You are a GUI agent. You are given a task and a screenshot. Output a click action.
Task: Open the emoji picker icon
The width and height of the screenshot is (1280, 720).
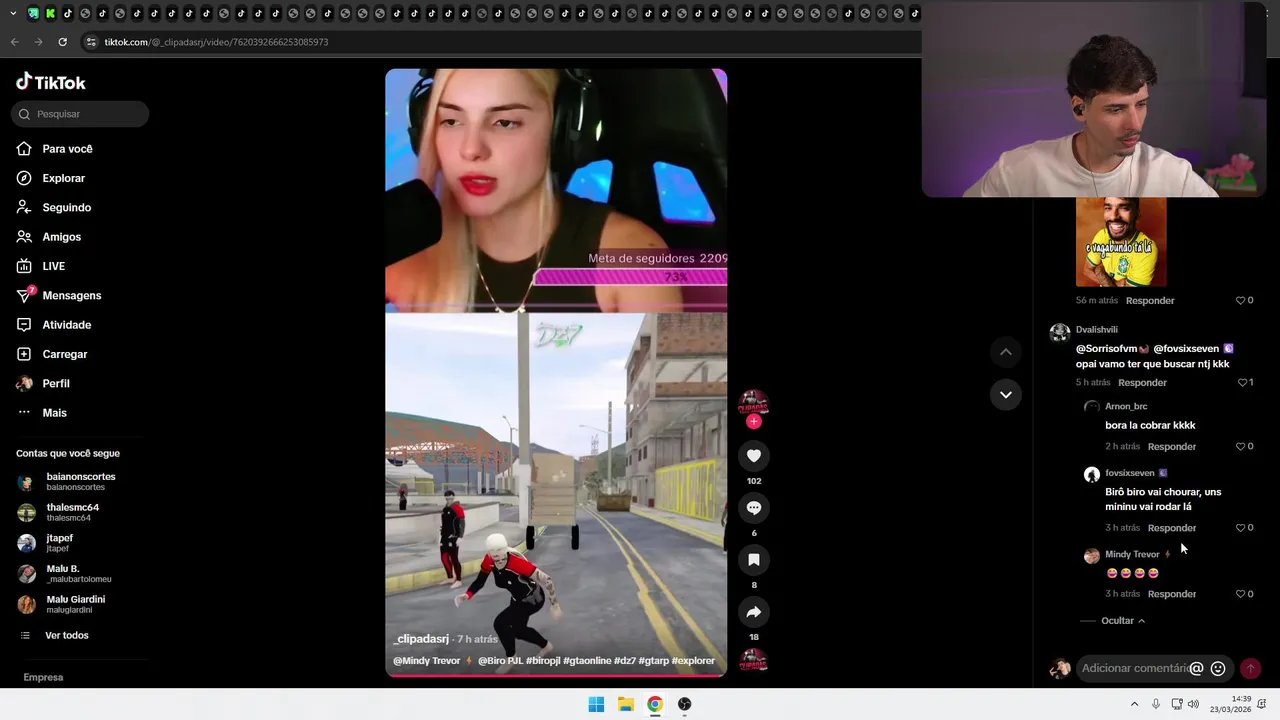pos(1218,668)
